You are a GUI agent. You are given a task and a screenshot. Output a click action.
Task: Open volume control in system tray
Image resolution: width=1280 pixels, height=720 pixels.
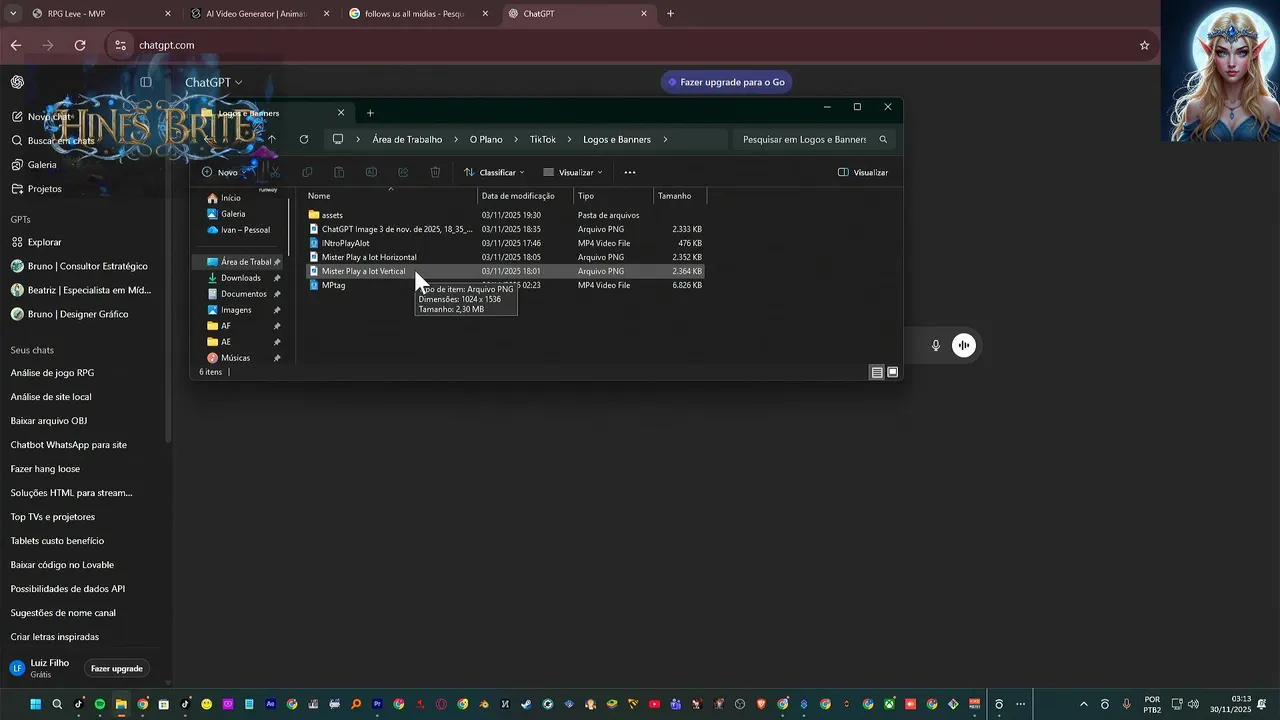(x=1193, y=704)
